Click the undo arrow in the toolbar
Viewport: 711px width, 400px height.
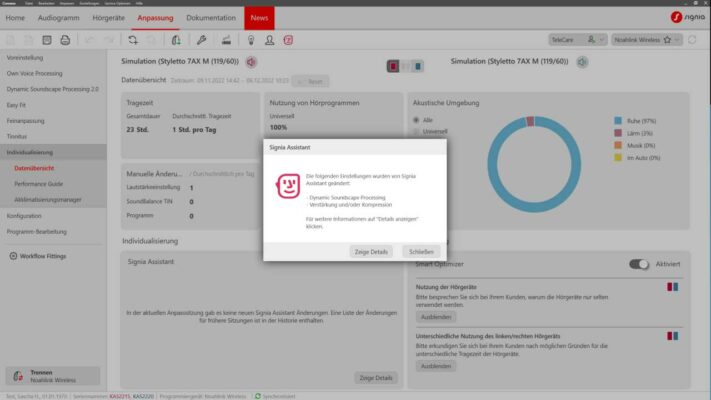pyautogui.click(x=90, y=40)
